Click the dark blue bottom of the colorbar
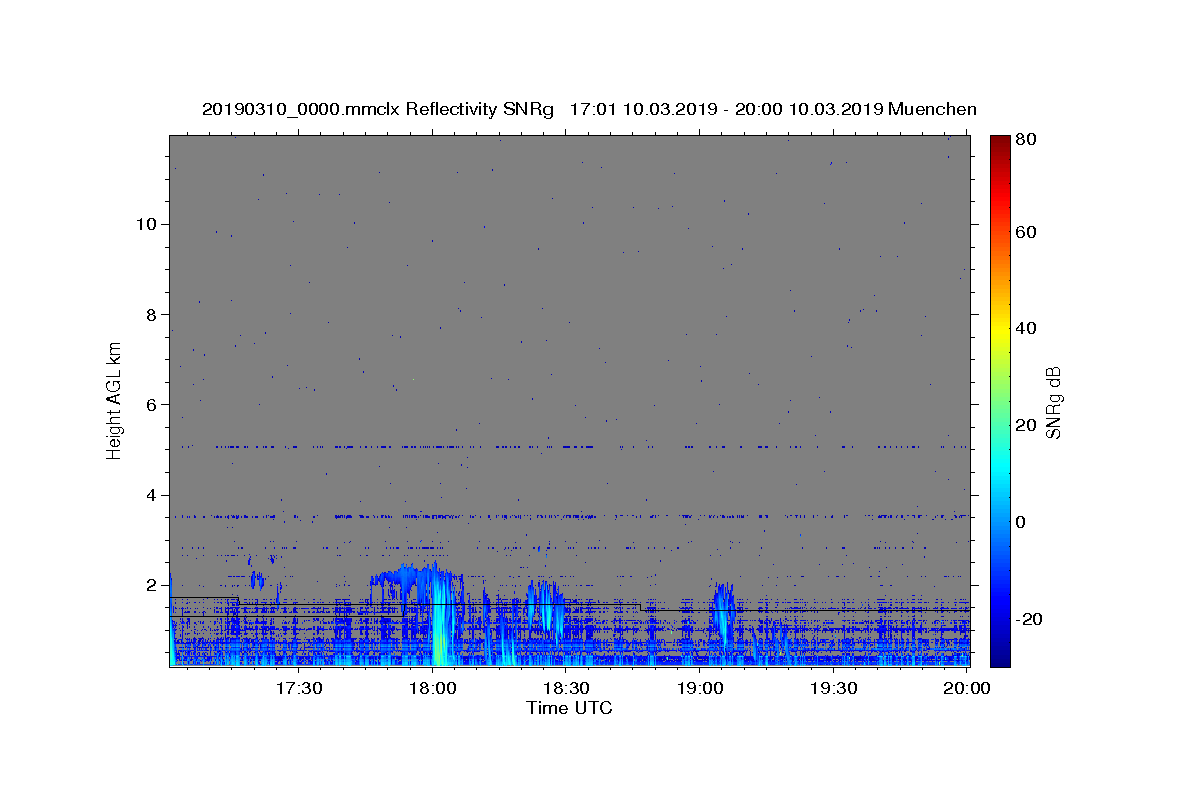 coord(1000,655)
